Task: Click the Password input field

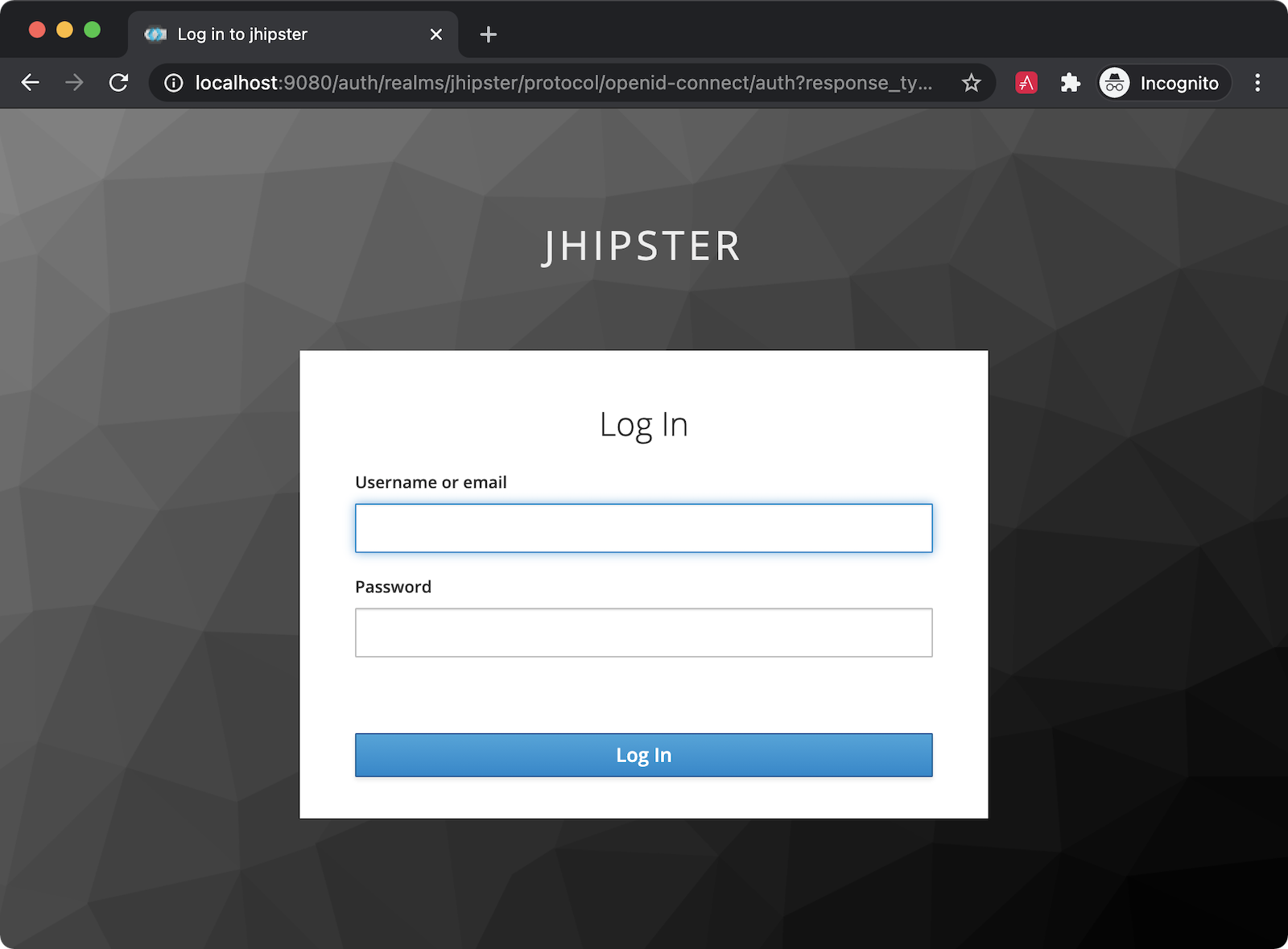Action: pos(643,633)
